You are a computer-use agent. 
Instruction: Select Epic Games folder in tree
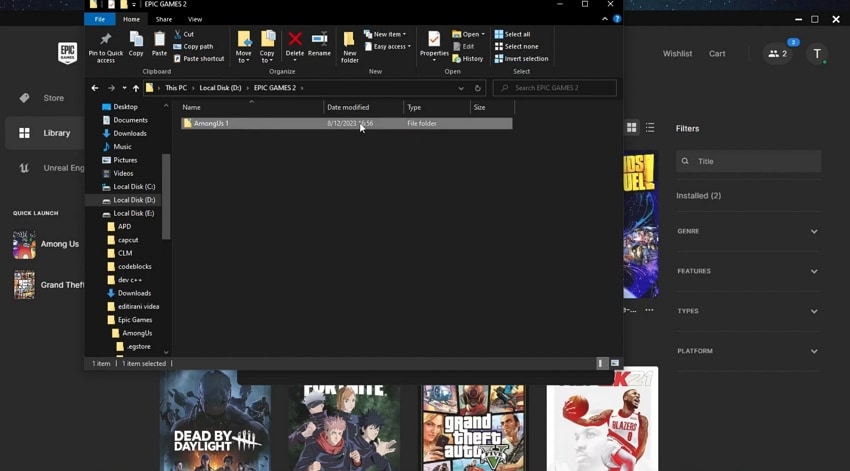click(x=130, y=320)
